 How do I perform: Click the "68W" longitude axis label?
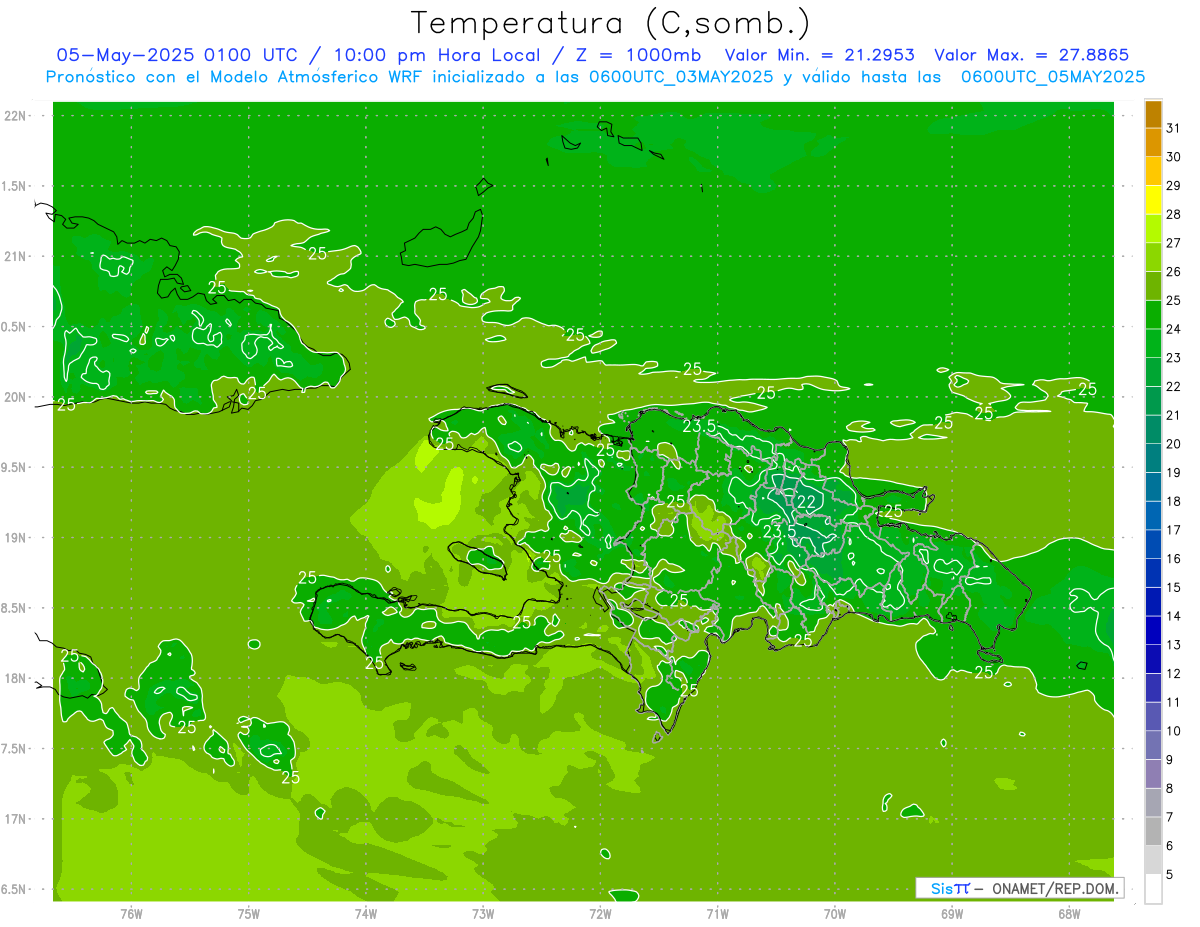pyautogui.click(x=1069, y=914)
